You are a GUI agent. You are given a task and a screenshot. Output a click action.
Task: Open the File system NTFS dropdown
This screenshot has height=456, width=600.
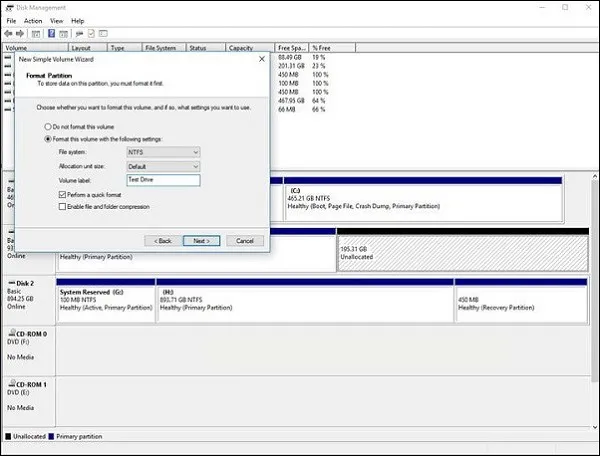pyautogui.click(x=163, y=152)
